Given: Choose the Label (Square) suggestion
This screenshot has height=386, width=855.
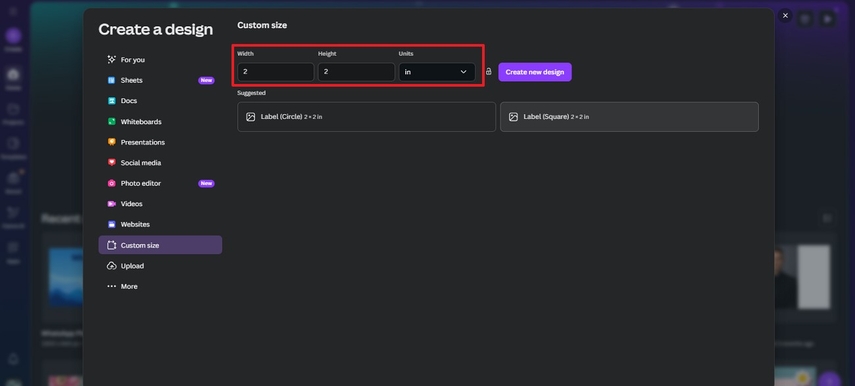Looking at the screenshot, I should (629, 117).
